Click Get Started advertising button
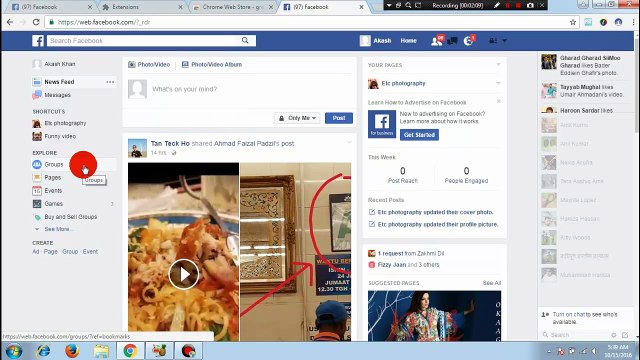This screenshot has height=360, width=640. pos(419,135)
